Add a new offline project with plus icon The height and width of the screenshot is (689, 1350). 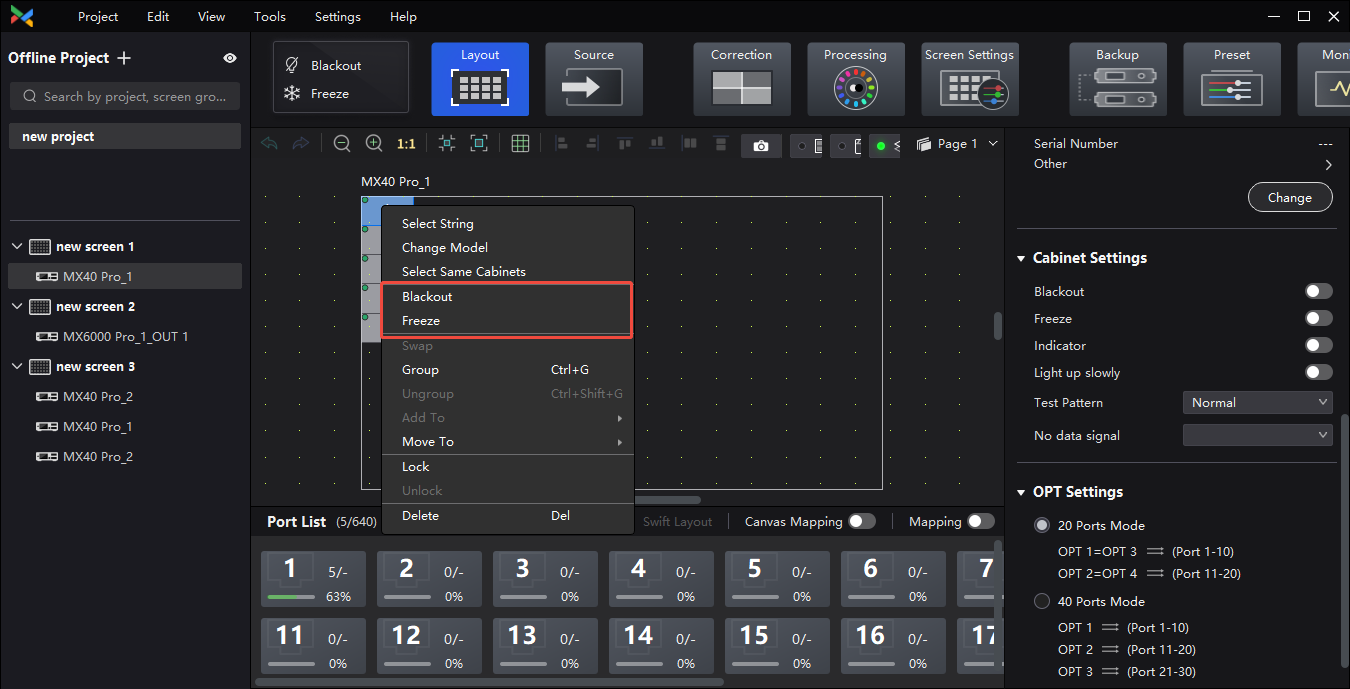(124, 58)
